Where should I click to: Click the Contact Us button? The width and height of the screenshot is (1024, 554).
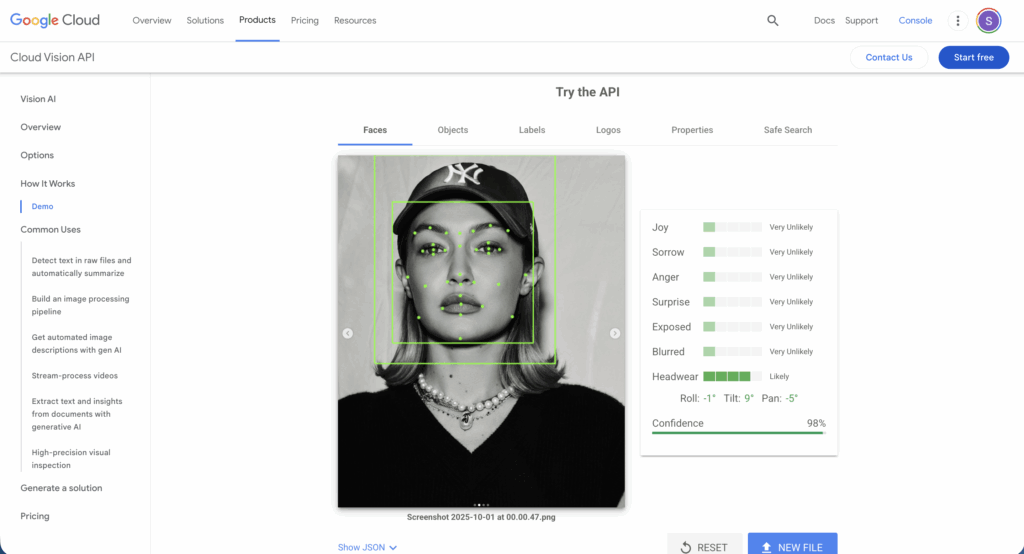pyautogui.click(x=888, y=57)
